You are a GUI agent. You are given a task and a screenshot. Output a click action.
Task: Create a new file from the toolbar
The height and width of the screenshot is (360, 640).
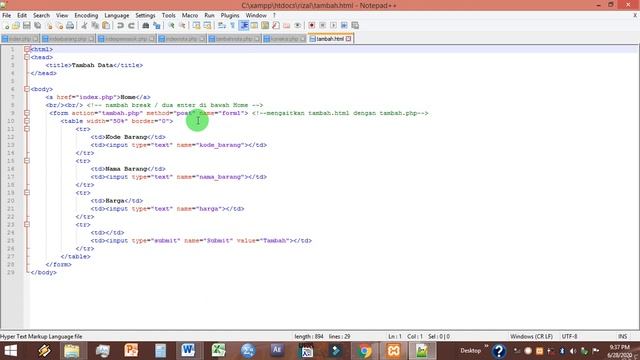point(6,25)
